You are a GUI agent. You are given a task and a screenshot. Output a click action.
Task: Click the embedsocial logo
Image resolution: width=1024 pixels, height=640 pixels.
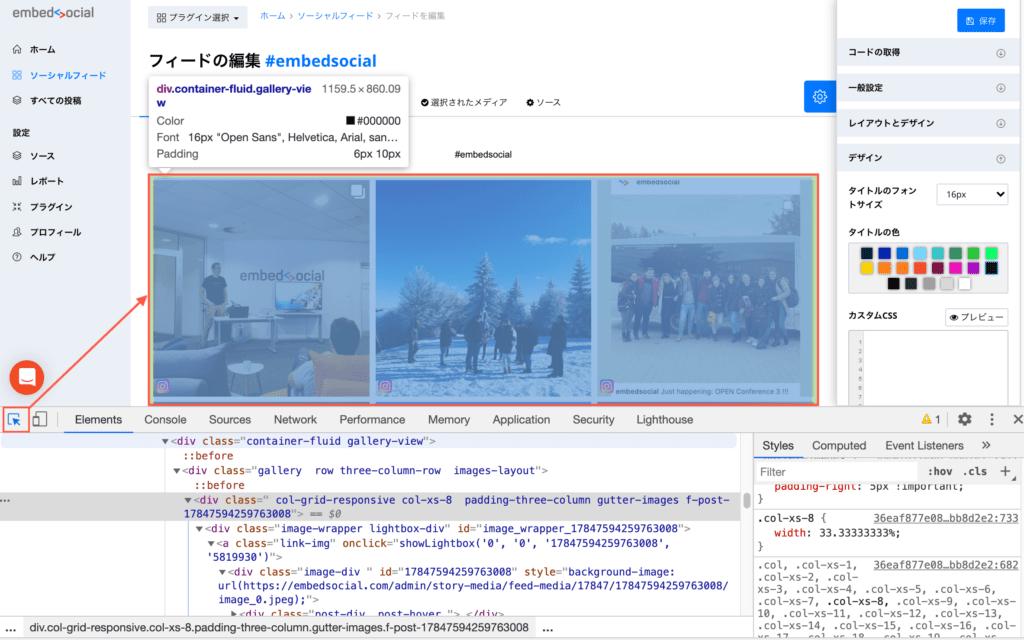[53, 12]
